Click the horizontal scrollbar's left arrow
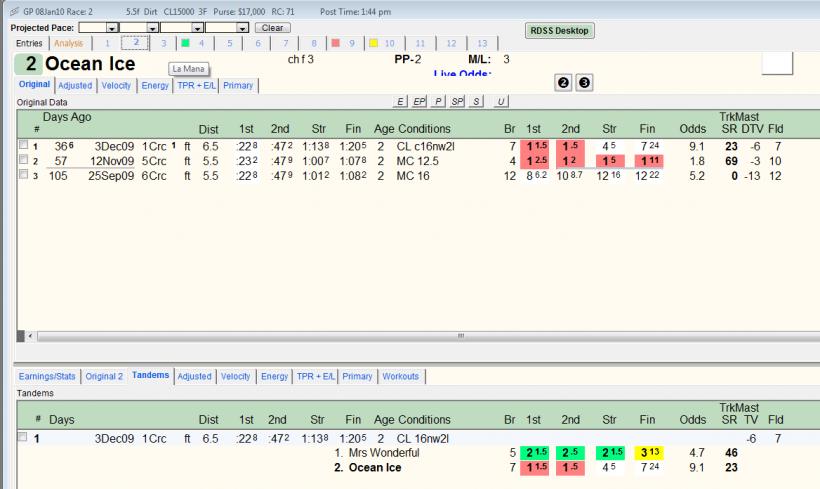Image resolution: width=820 pixels, height=489 pixels. point(30,336)
